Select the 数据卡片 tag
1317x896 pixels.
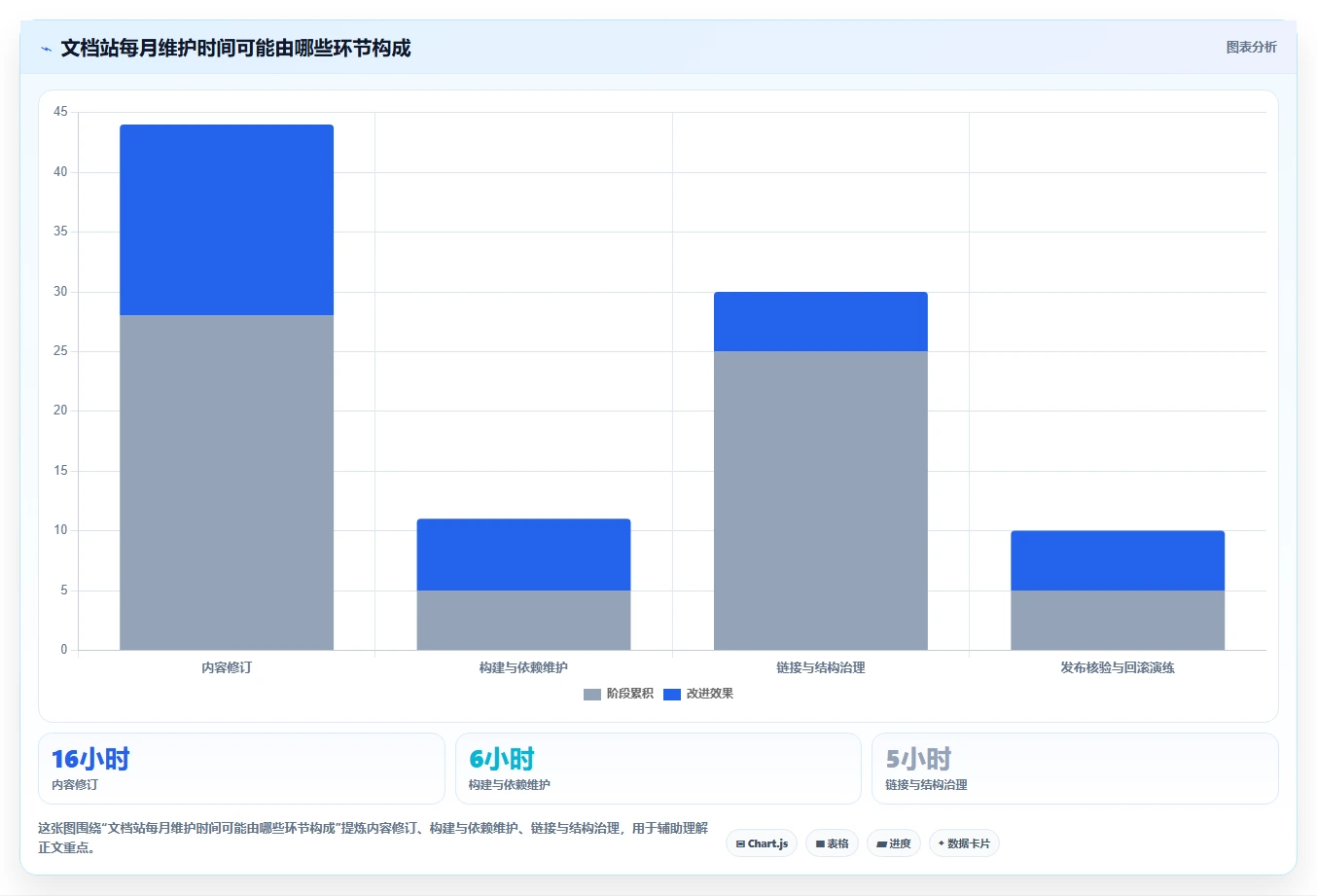pyautogui.click(x=964, y=843)
